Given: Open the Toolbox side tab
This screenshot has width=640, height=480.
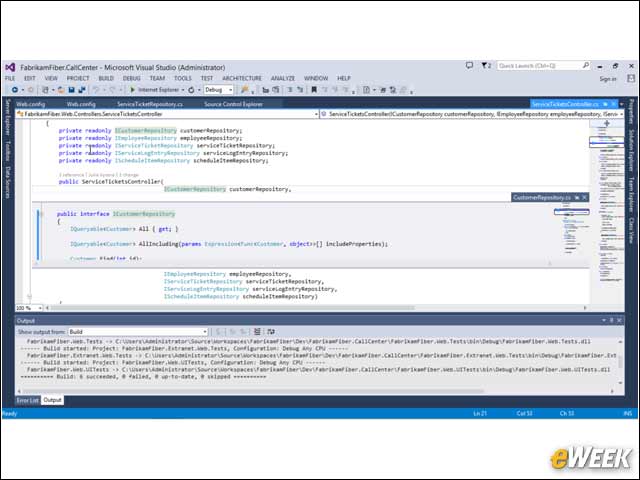Looking at the screenshot, I should (8, 151).
